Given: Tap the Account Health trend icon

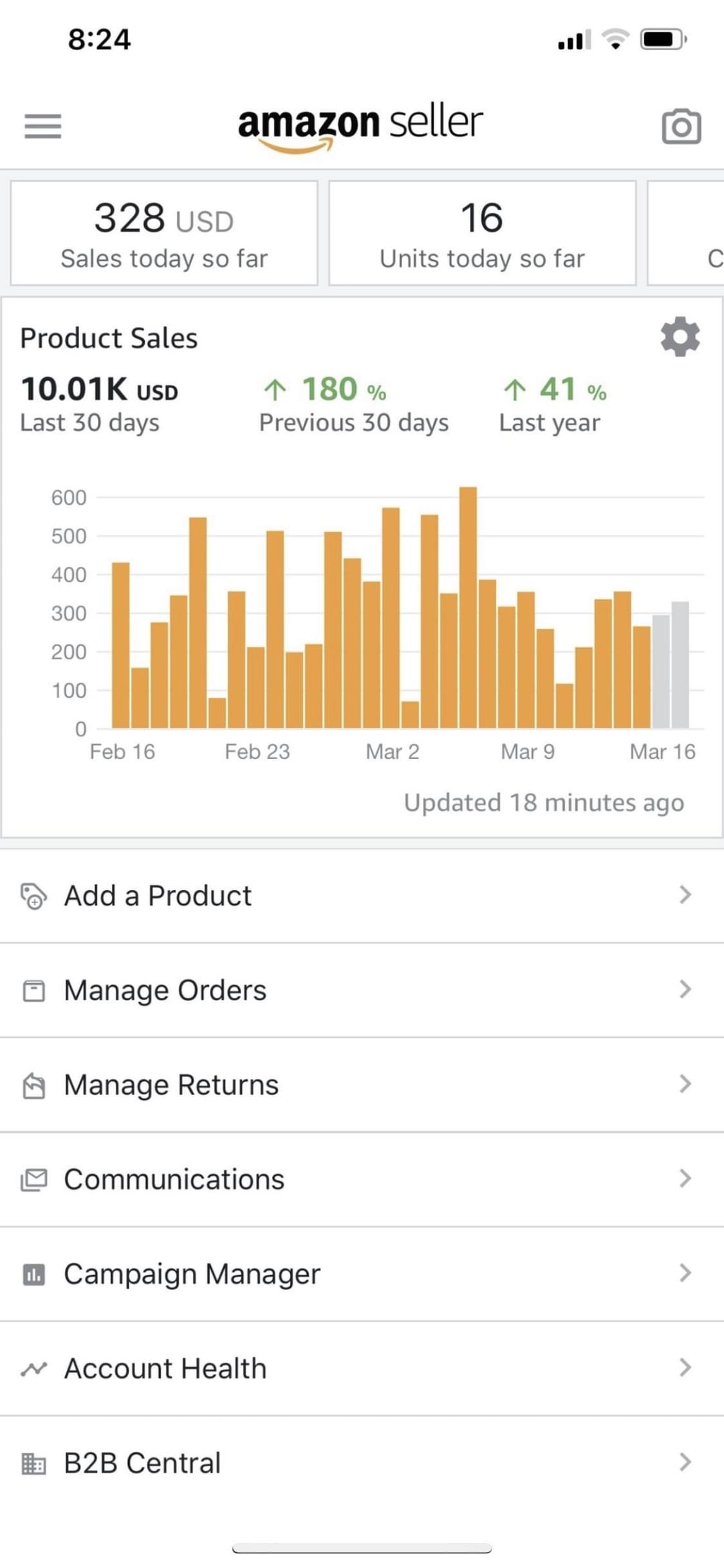Looking at the screenshot, I should pyautogui.click(x=33, y=1368).
